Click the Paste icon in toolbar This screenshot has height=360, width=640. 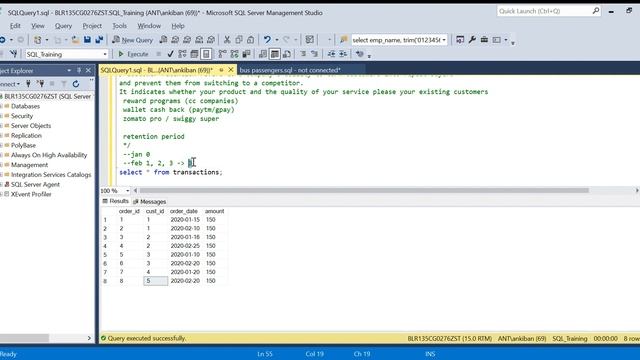pyautogui.click(x=250, y=40)
